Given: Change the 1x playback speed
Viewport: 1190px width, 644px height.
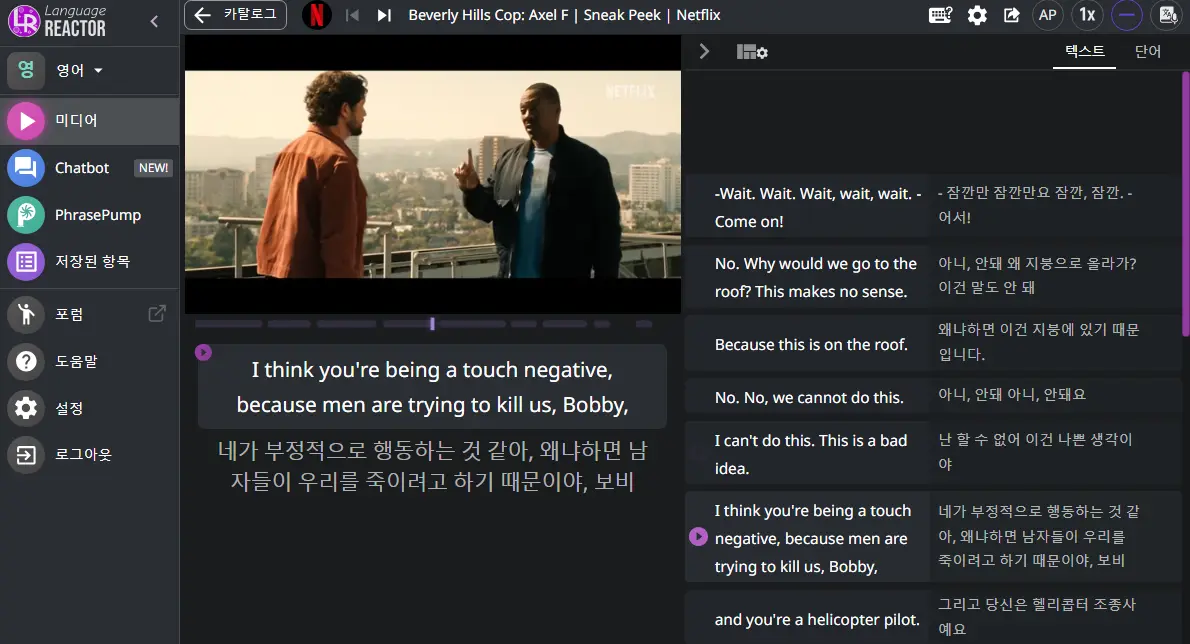Looking at the screenshot, I should coord(1088,15).
